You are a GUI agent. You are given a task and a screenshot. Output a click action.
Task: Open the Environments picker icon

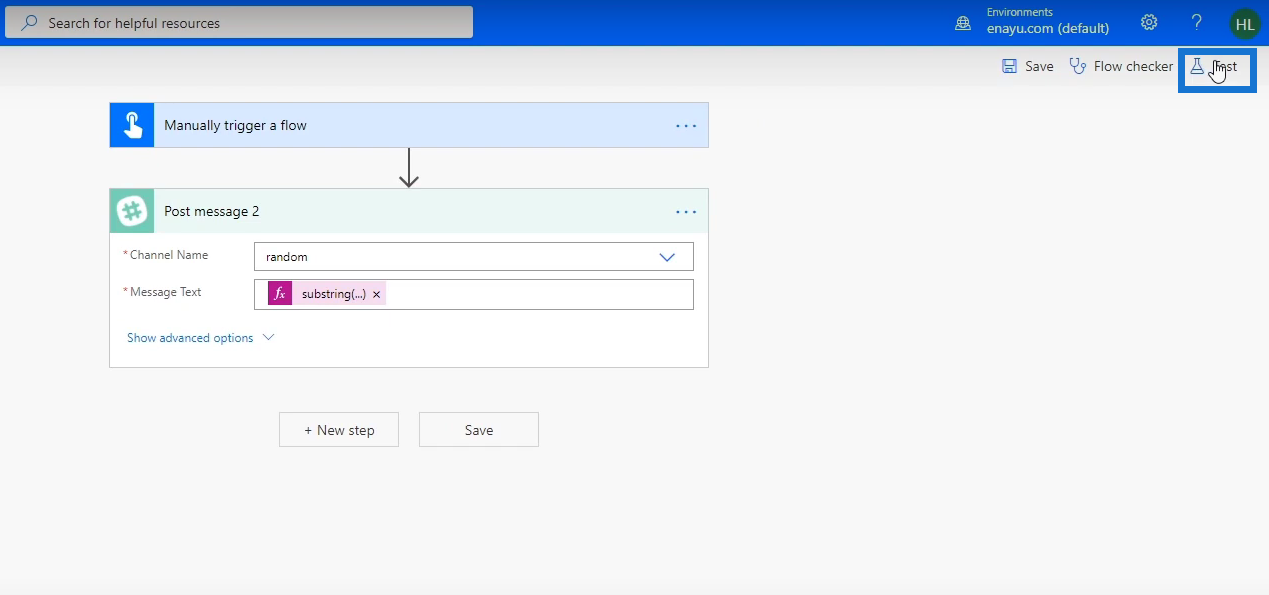coord(963,22)
